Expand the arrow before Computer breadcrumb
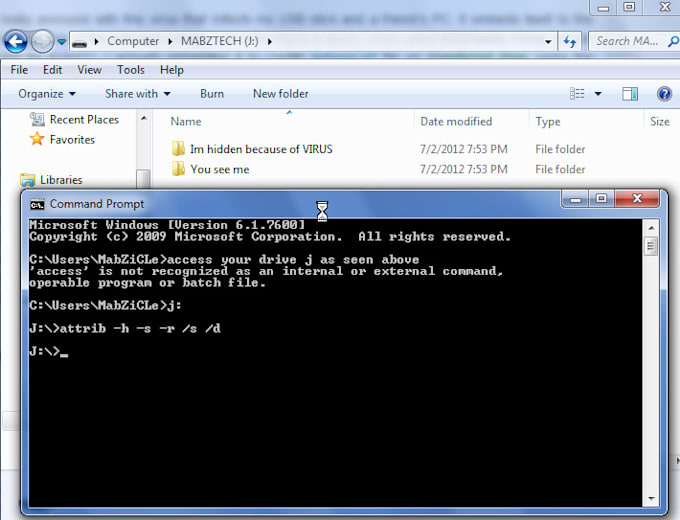The height and width of the screenshot is (520, 680). tap(96, 42)
